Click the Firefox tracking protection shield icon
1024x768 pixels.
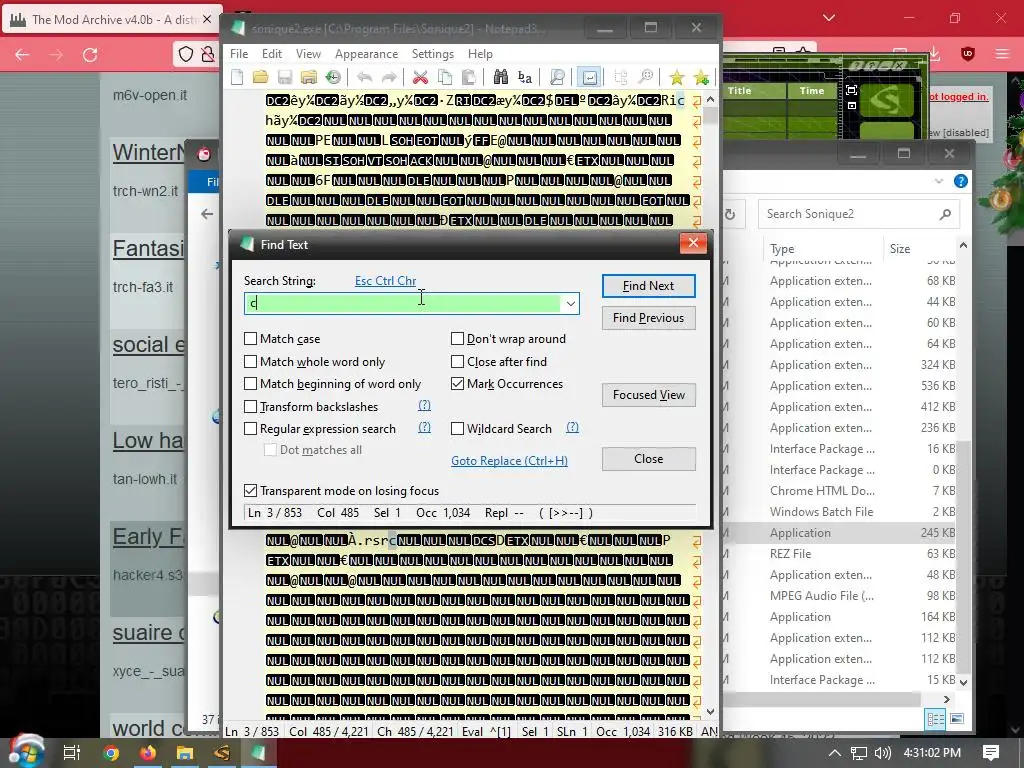tap(186, 54)
